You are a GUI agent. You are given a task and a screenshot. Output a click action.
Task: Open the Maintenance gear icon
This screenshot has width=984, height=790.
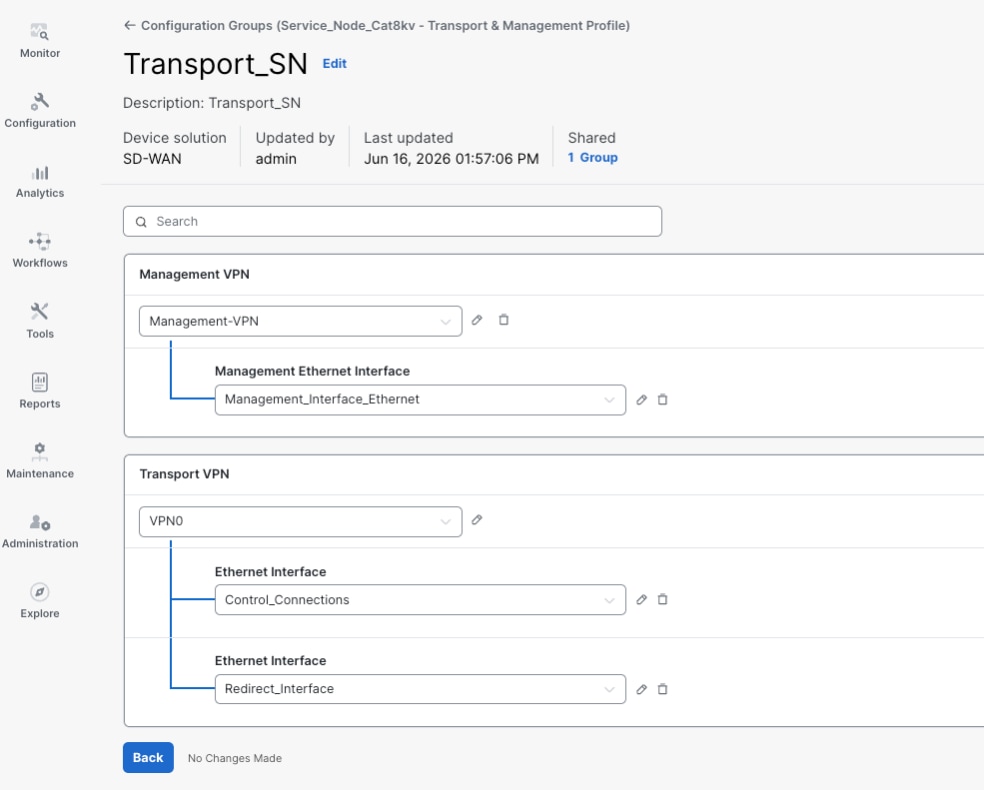[40, 451]
